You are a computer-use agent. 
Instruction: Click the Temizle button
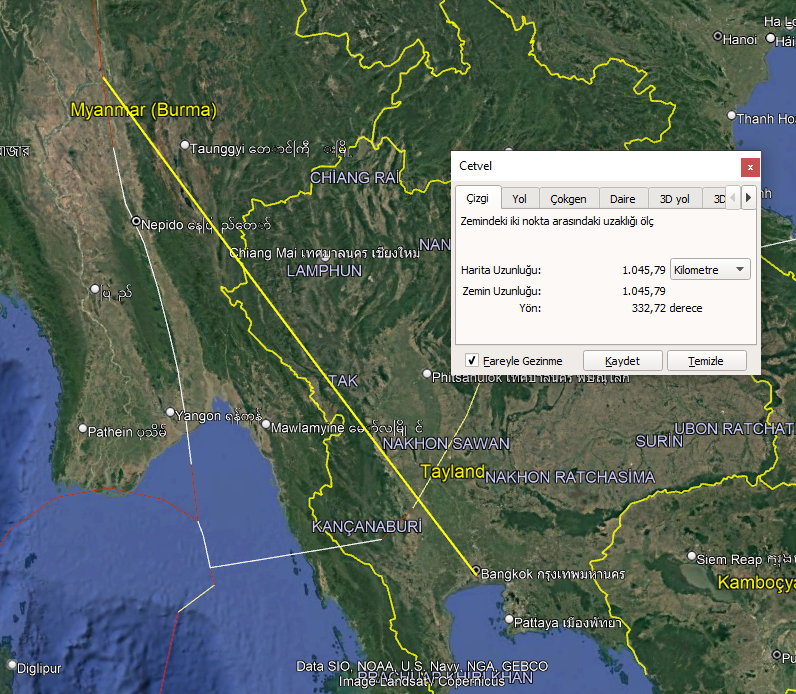[x=706, y=361]
